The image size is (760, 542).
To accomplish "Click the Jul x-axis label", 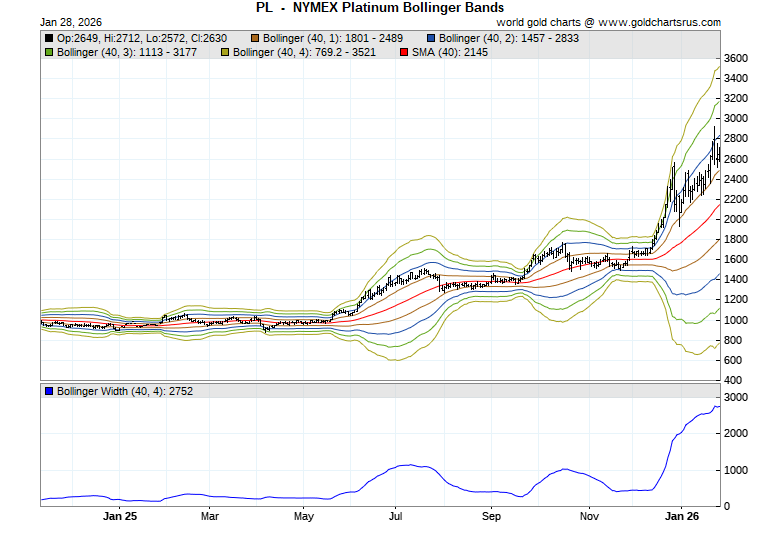I will [x=396, y=517].
